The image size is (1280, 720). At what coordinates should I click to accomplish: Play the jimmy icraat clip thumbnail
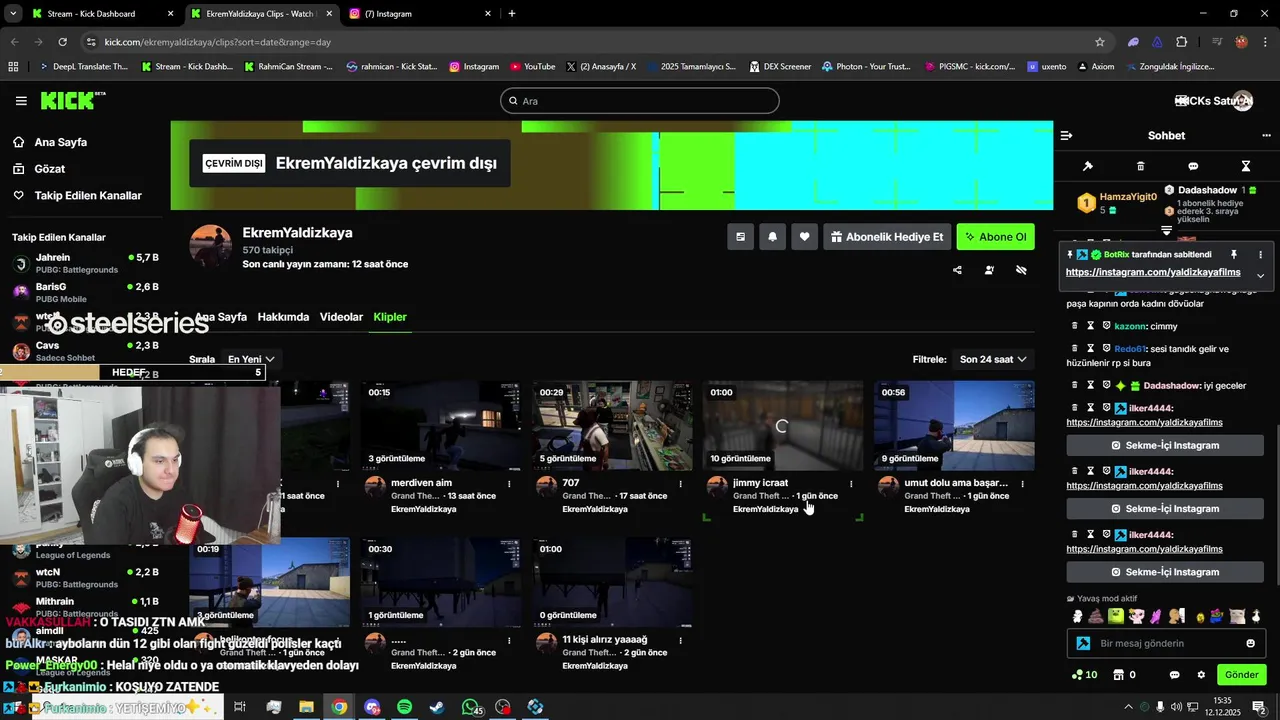coord(783,426)
